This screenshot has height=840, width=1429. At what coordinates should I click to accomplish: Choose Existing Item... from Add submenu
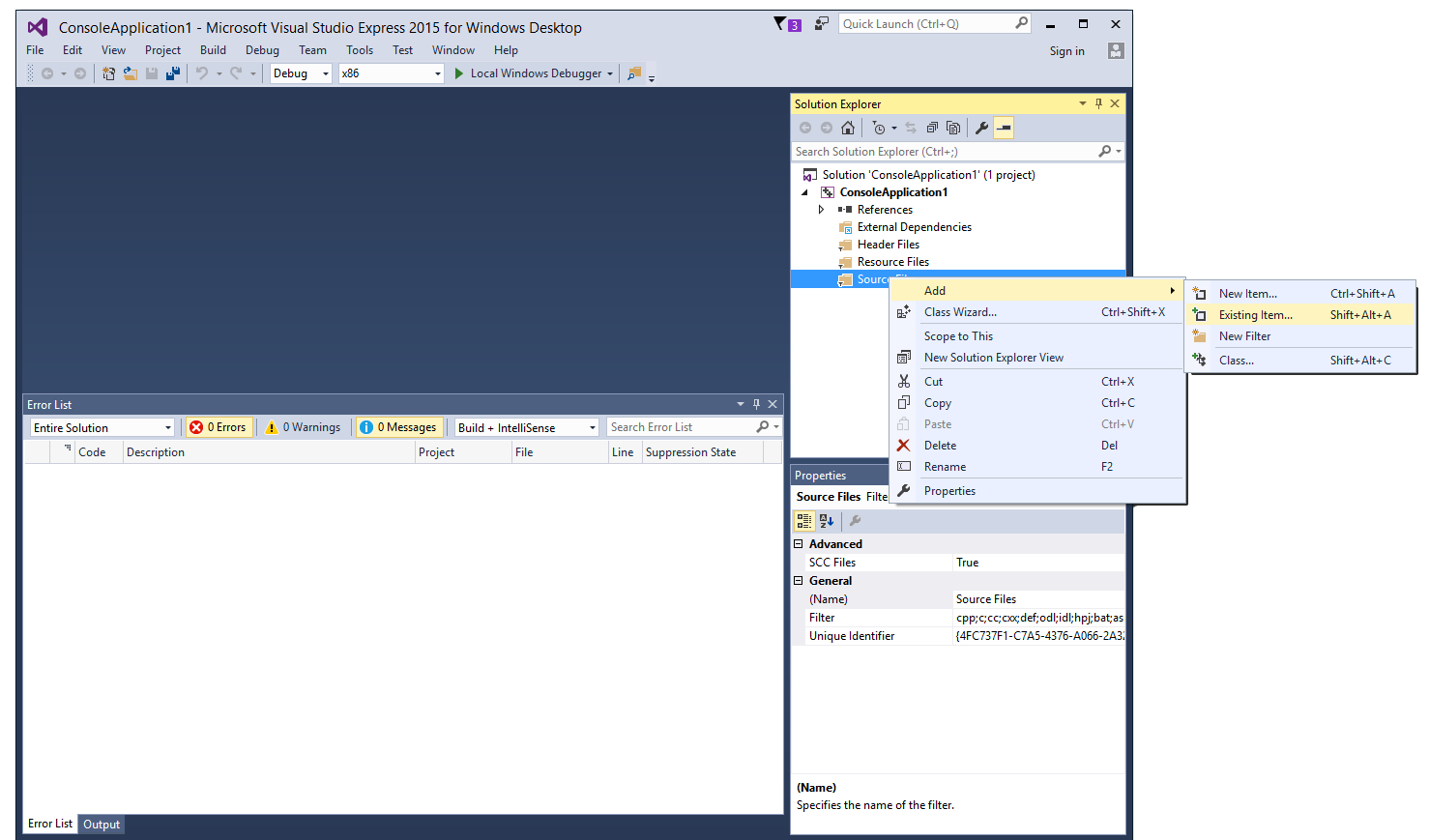click(x=1301, y=315)
